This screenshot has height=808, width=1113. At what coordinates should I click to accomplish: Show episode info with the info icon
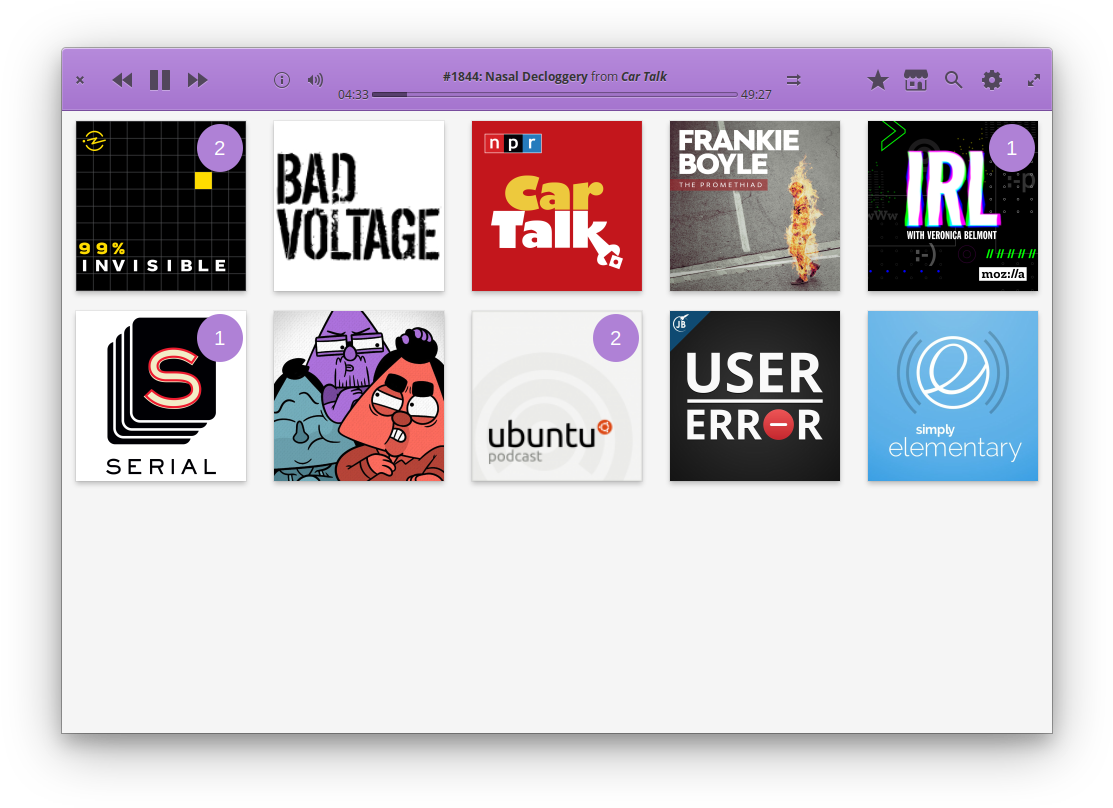[282, 80]
